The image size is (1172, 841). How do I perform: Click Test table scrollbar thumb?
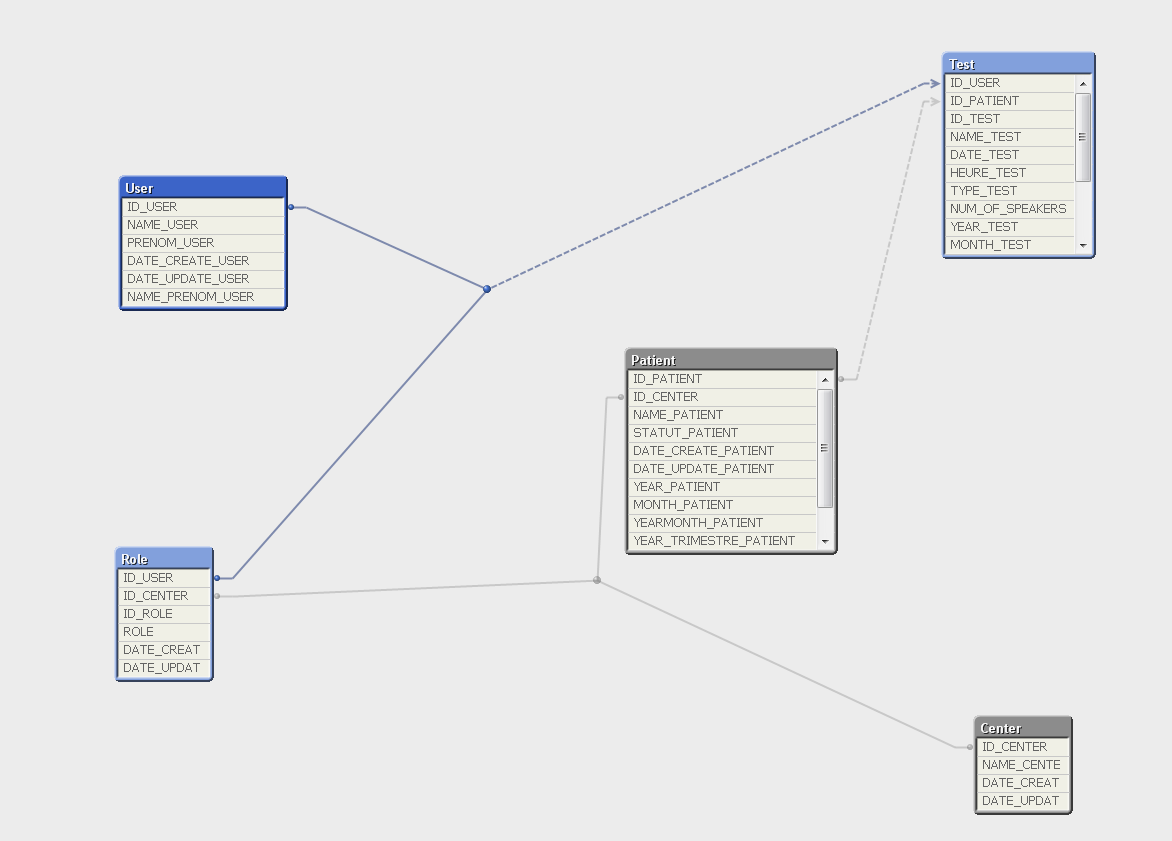pyautogui.click(x=1083, y=137)
